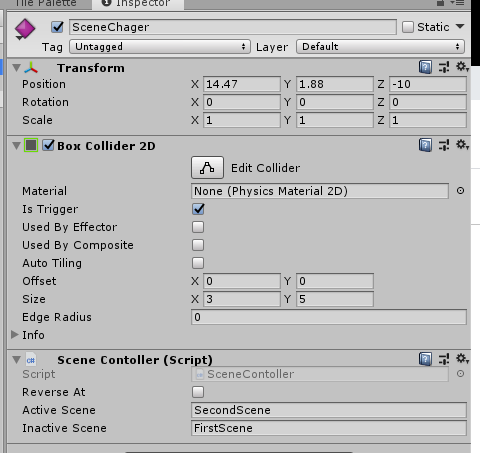480x453 pixels.
Task: Click the Physics Material 2D object field
Action: [320, 191]
